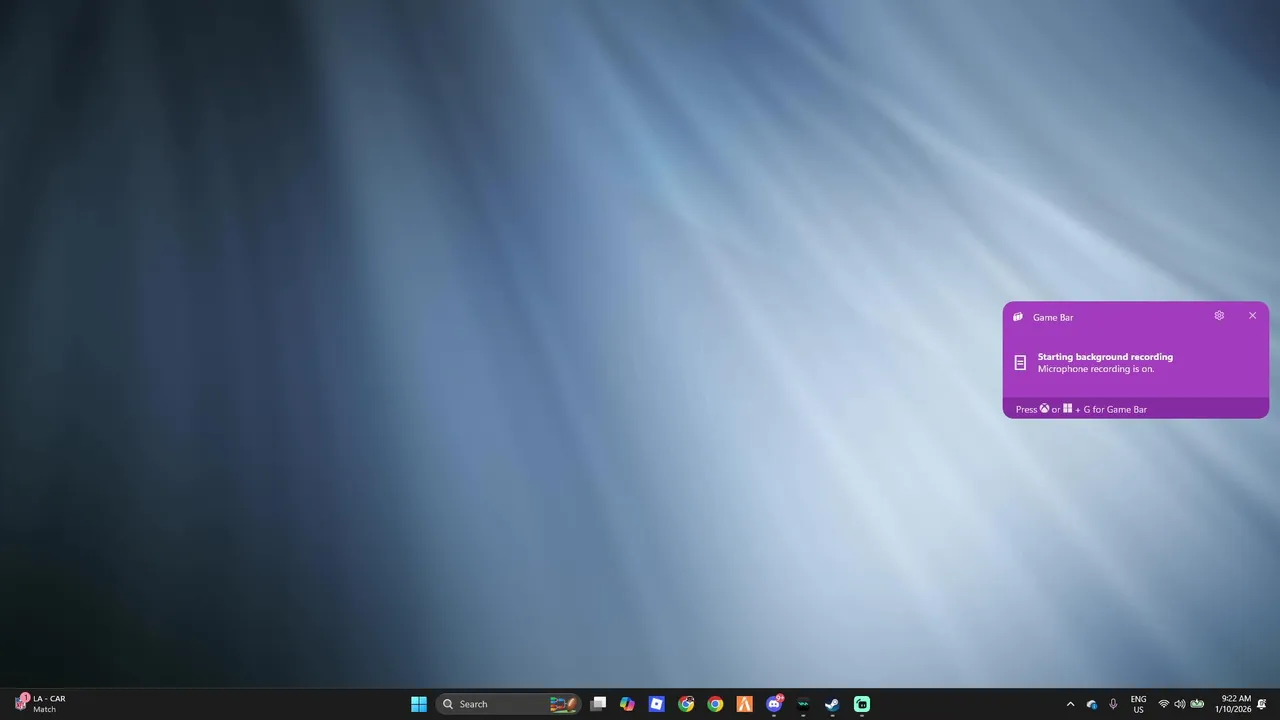Open Steam from the taskbar
This screenshot has height=720, width=1280.
click(832, 704)
